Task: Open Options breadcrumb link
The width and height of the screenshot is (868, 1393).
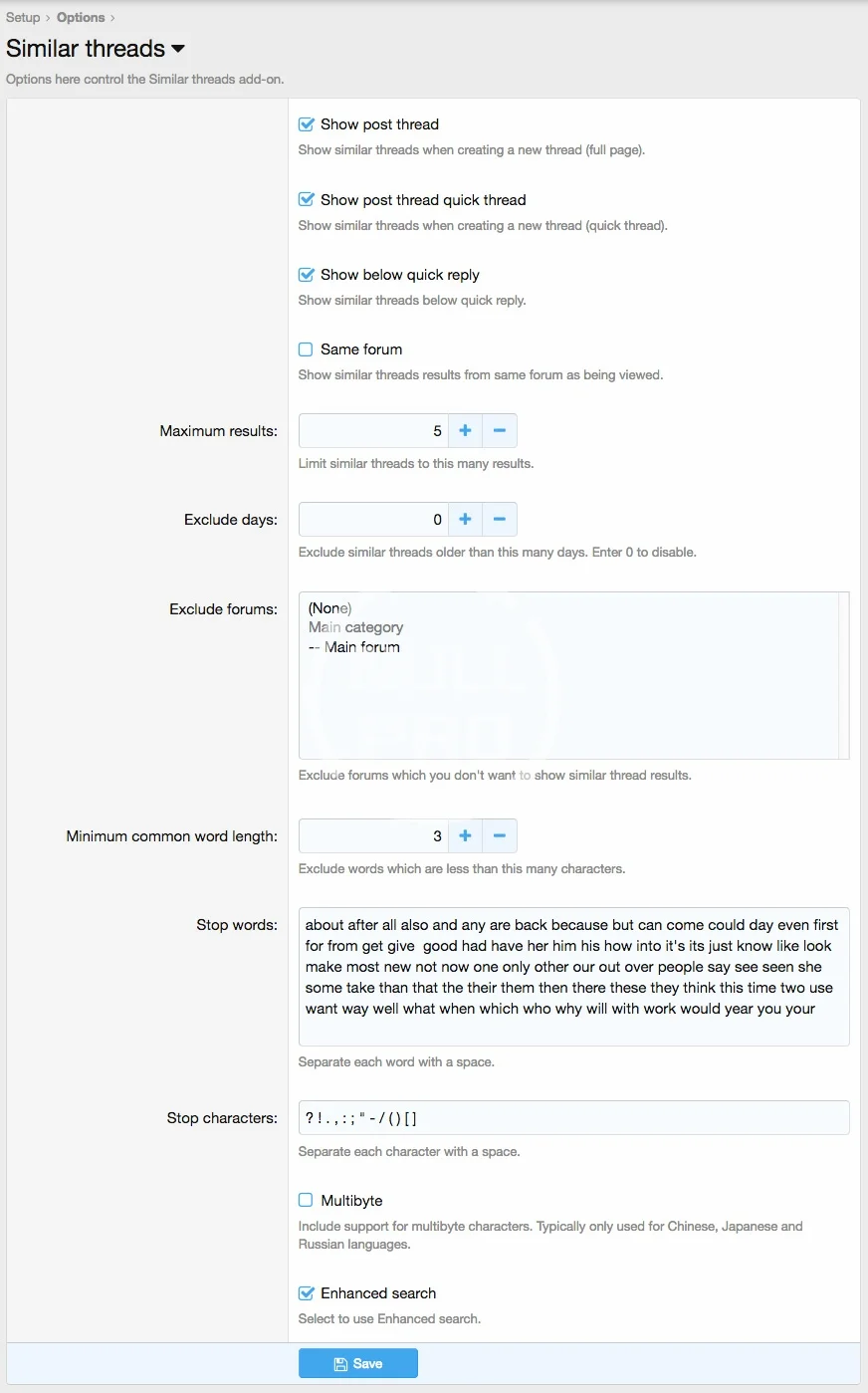Action: 81,17
